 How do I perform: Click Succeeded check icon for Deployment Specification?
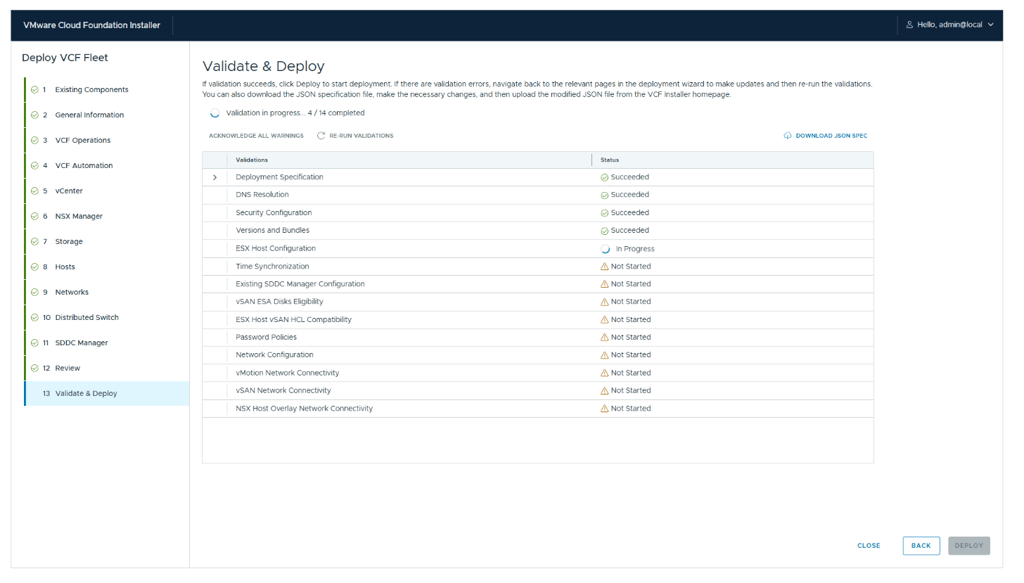[x=604, y=178]
